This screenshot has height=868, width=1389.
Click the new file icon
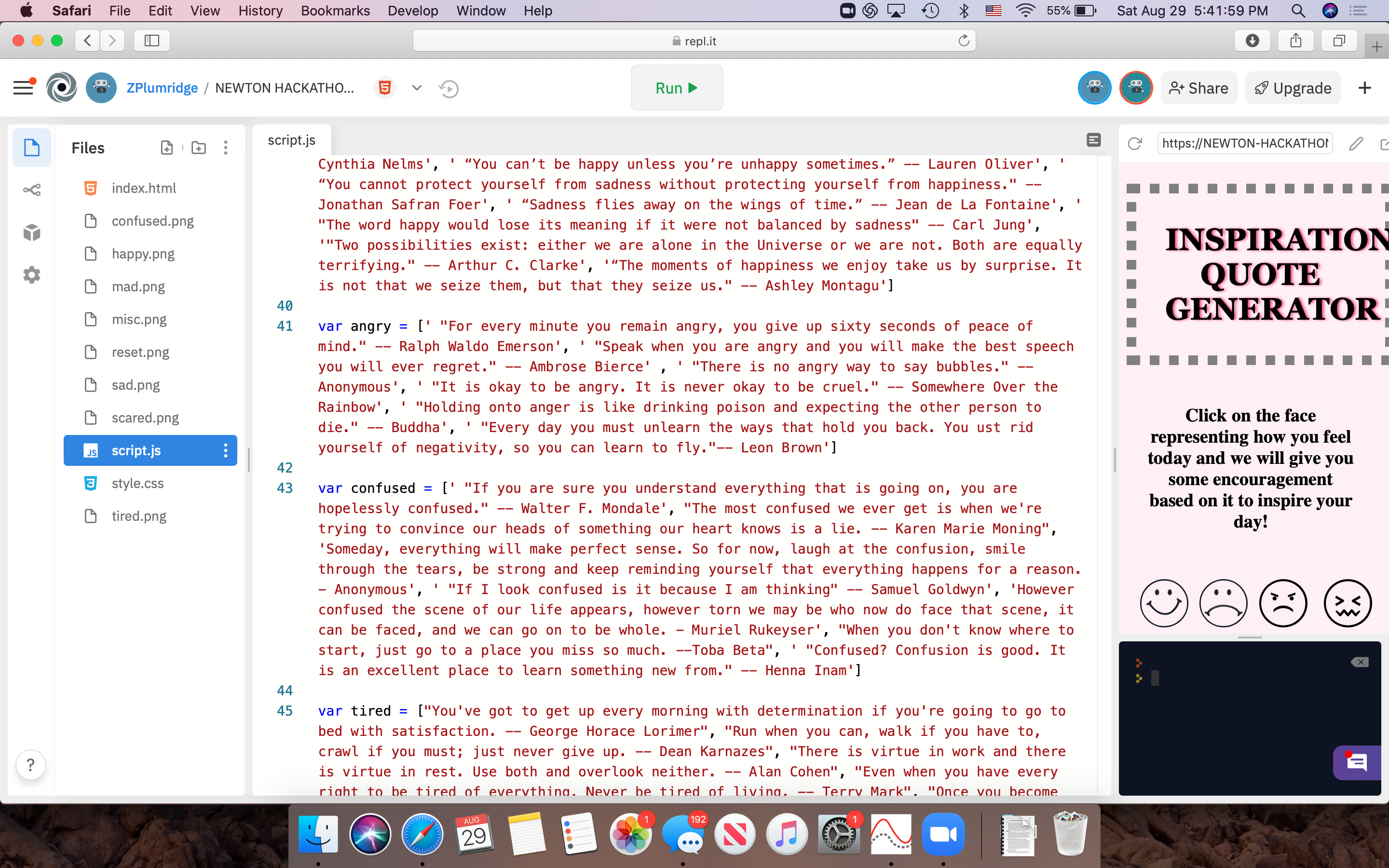coord(166,148)
